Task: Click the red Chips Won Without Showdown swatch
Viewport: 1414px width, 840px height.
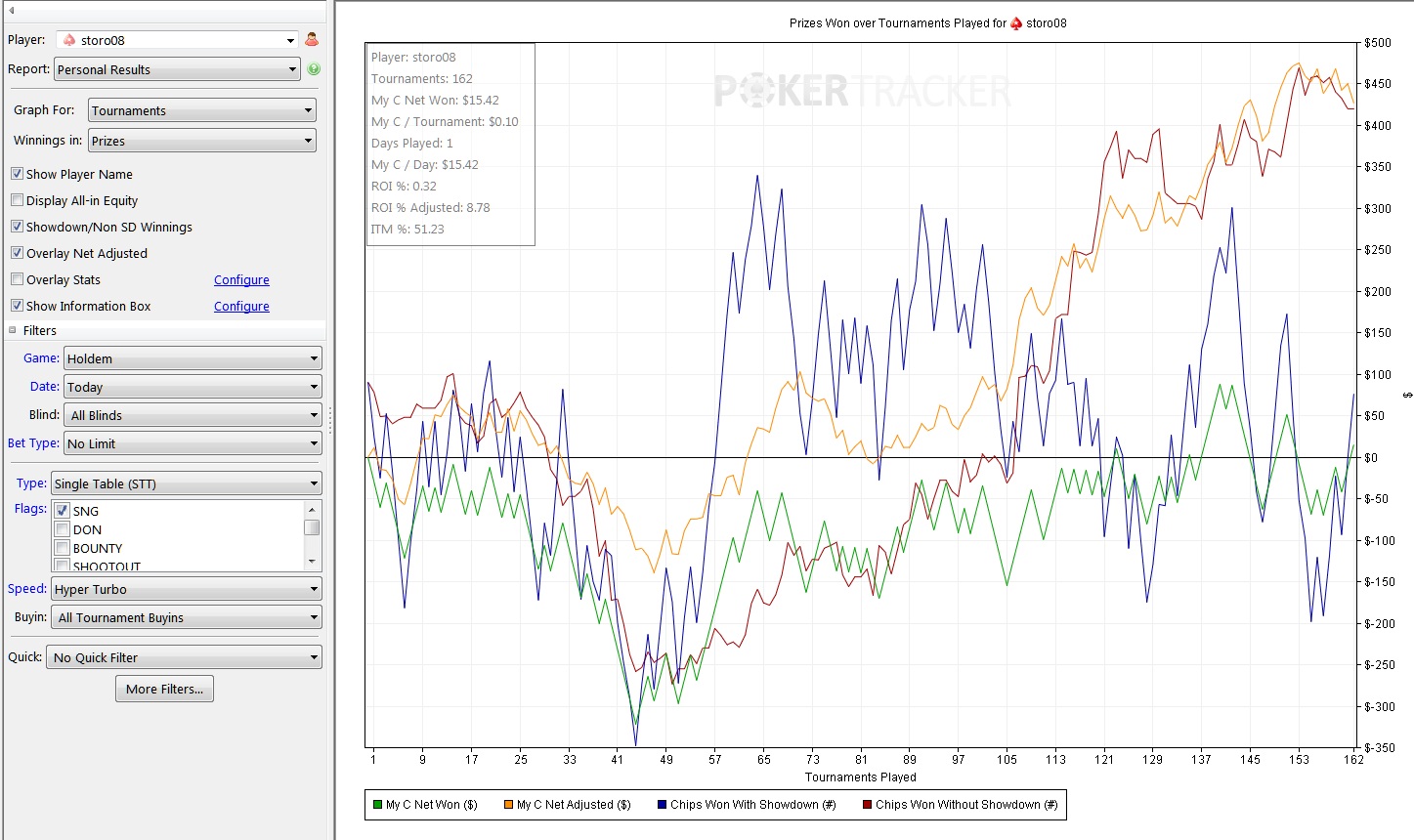Action: tap(867, 805)
